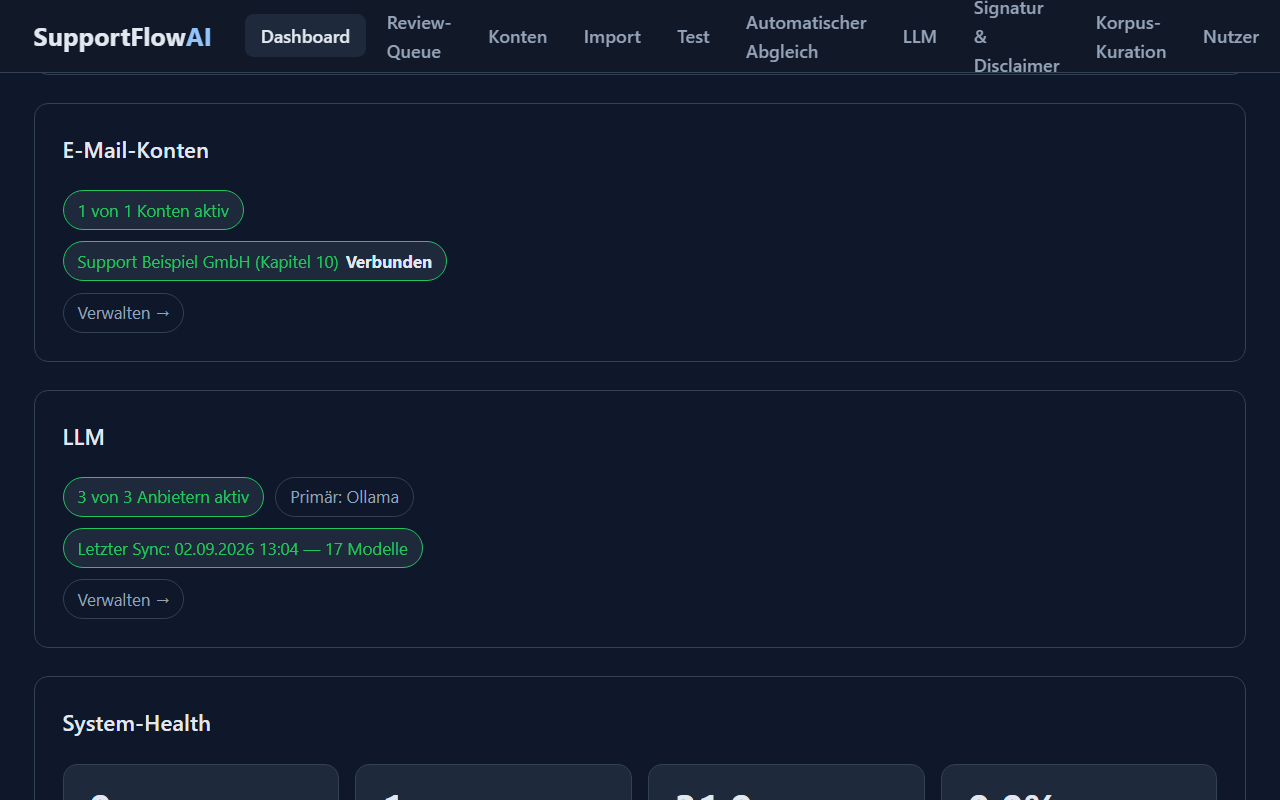Click '1 von 1 Konten aktiv' badge
This screenshot has width=1280, height=800.
(153, 211)
